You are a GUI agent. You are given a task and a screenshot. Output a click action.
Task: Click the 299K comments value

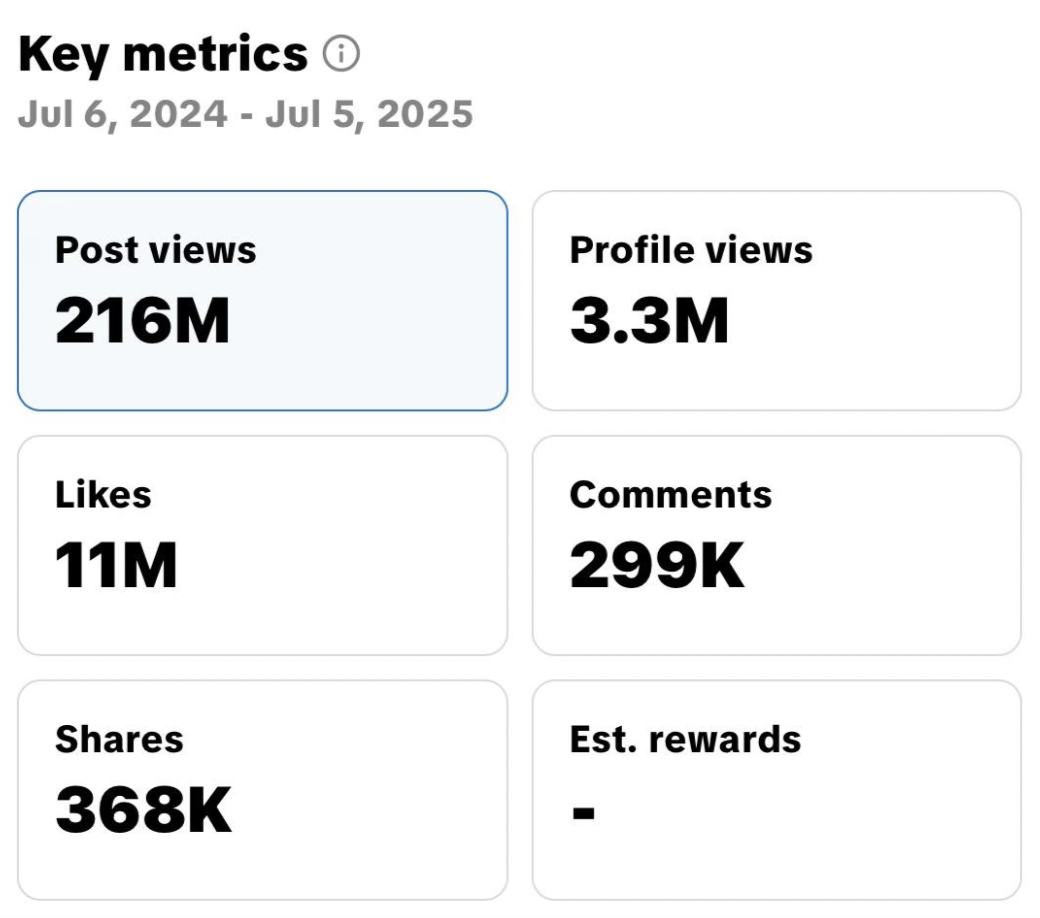pos(657,565)
